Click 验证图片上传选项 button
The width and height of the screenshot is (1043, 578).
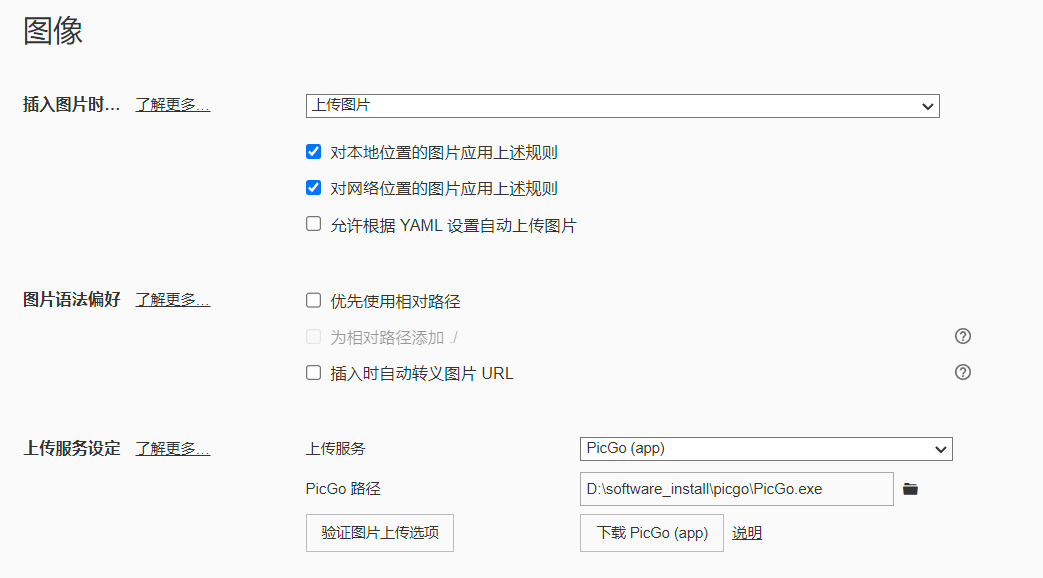pos(379,532)
